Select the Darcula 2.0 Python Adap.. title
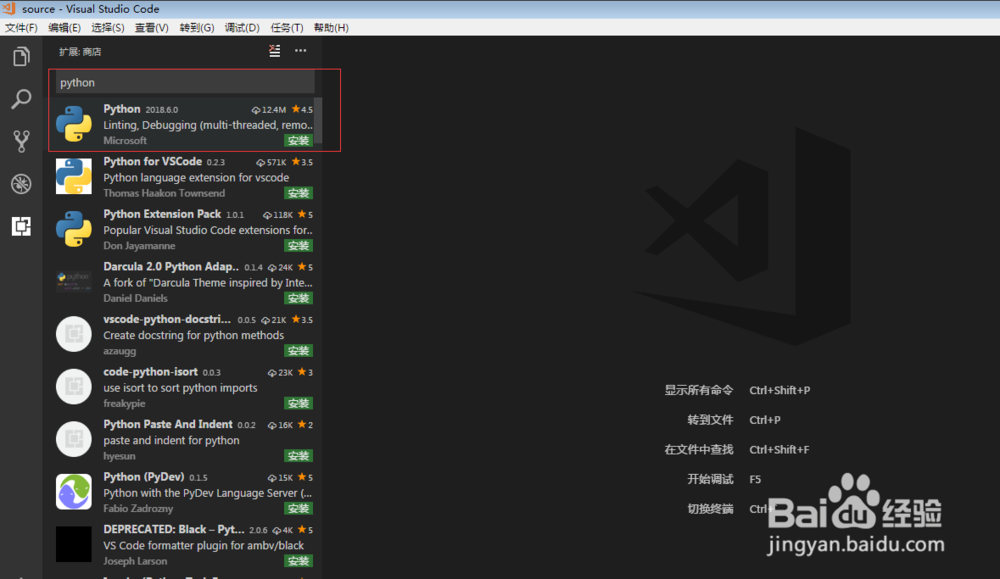1000x579 pixels. [x=171, y=267]
